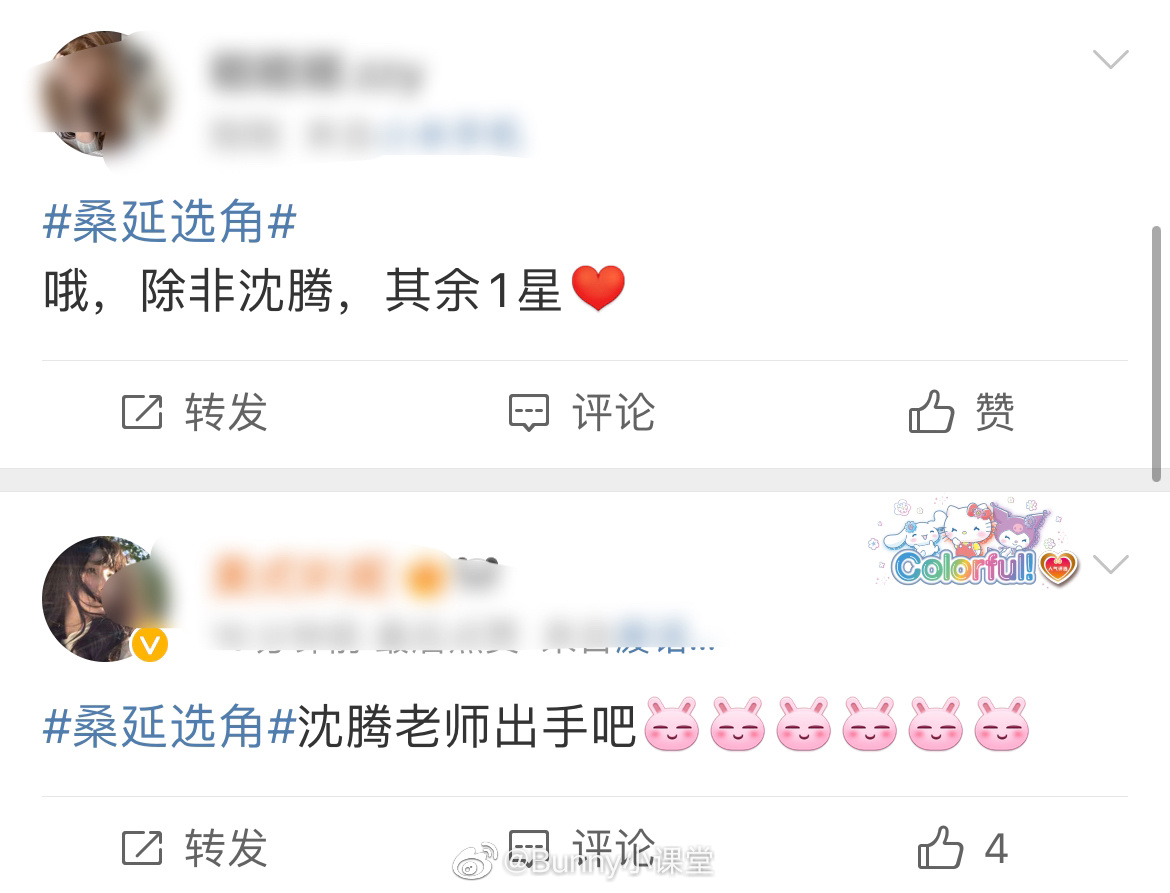Open #桑延选角# hashtag in first post

(x=169, y=222)
